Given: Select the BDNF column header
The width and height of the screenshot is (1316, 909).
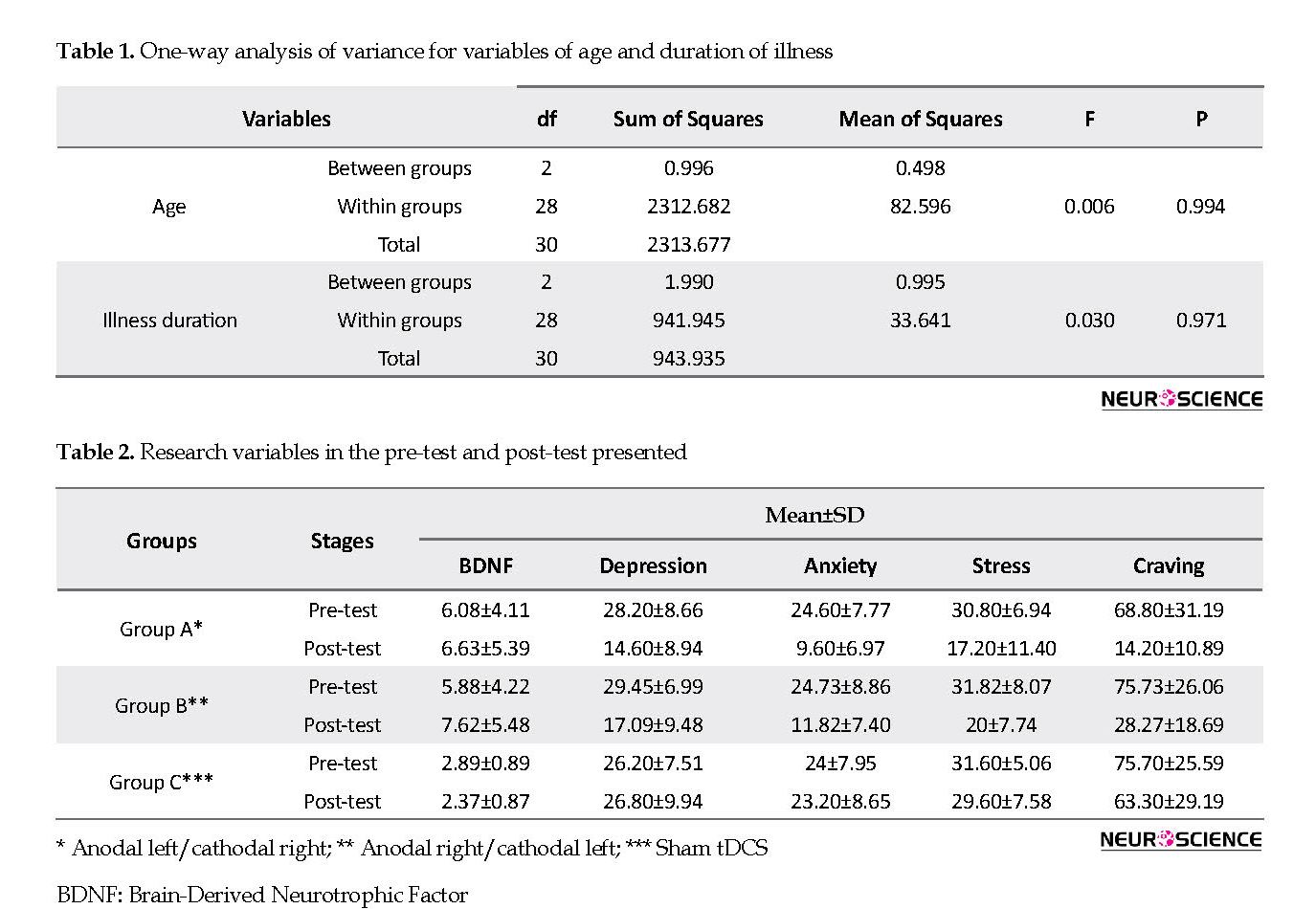Looking at the screenshot, I should pos(486,565).
